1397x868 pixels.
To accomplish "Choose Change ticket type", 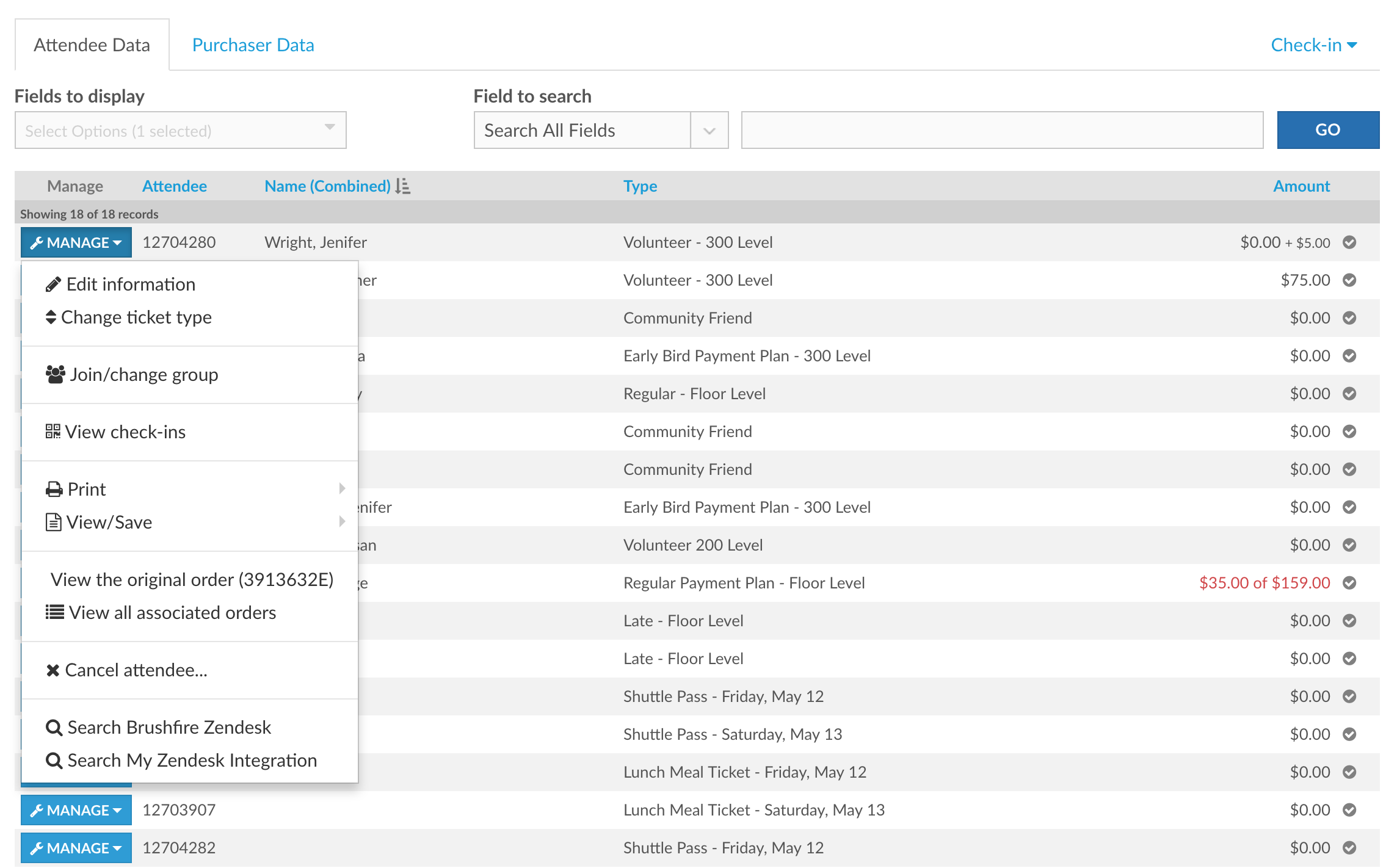I will 190,317.
